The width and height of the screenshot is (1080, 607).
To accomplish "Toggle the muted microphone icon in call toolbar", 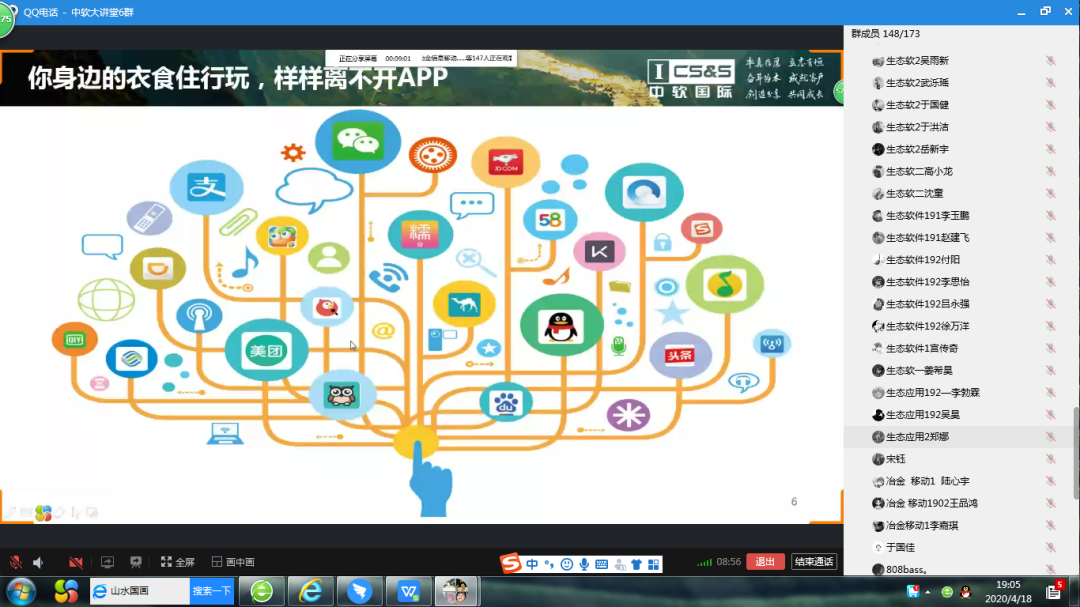I will point(15,562).
